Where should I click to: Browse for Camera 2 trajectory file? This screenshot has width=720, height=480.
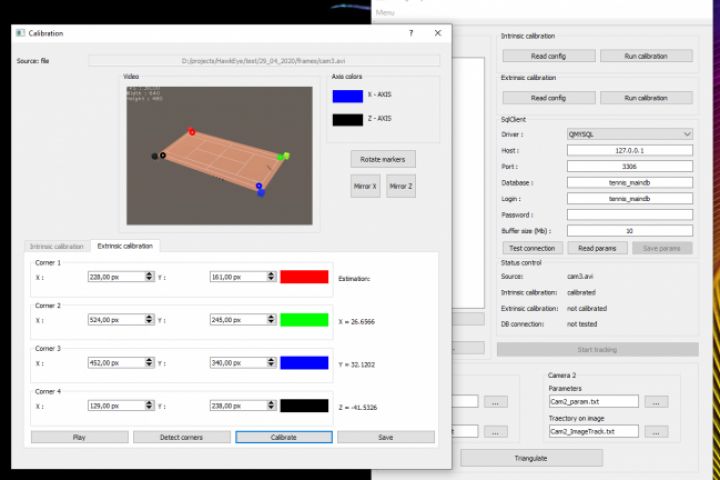pos(656,432)
